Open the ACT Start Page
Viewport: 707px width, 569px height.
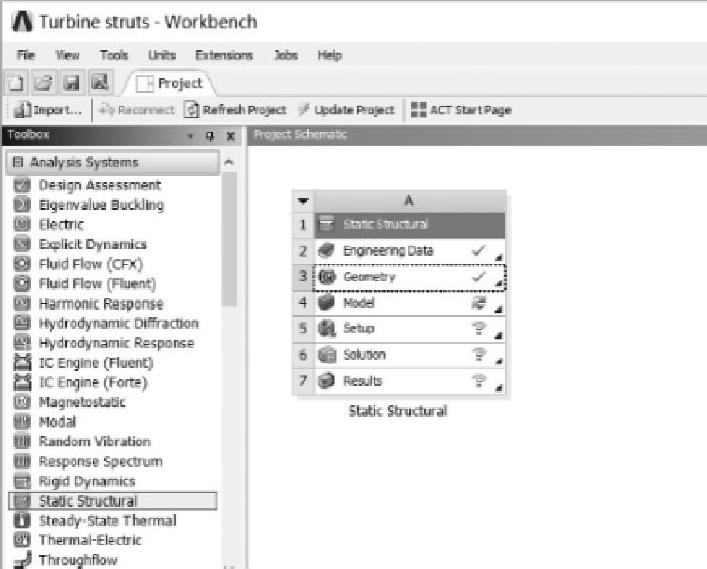461,110
